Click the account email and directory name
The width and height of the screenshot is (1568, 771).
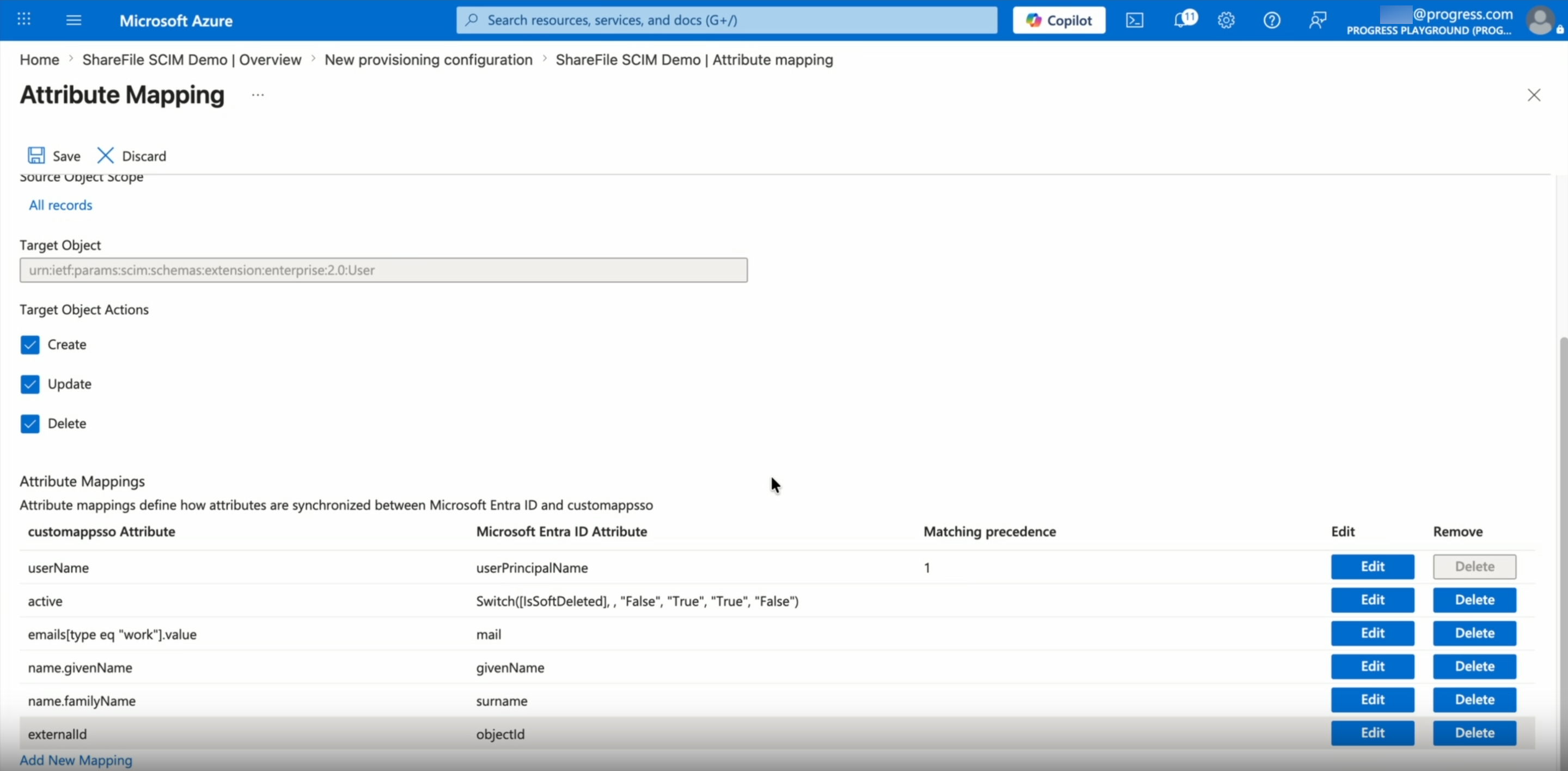click(x=1429, y=21)
